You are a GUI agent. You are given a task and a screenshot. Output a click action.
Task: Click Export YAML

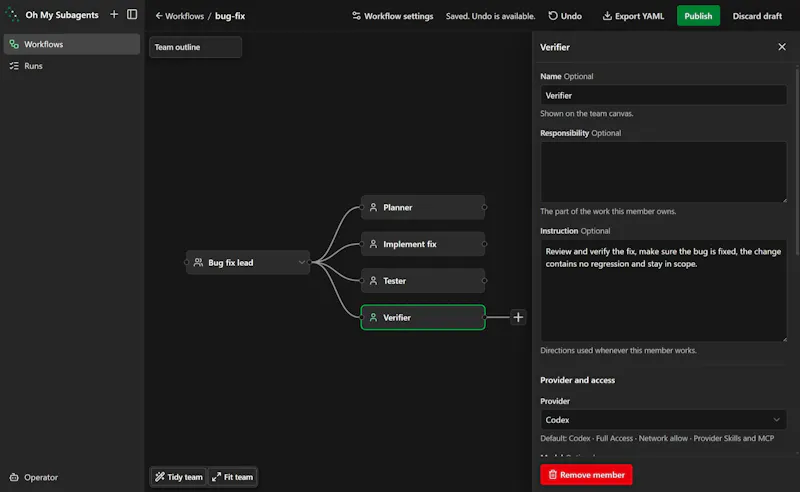click(x=633, y=16)
